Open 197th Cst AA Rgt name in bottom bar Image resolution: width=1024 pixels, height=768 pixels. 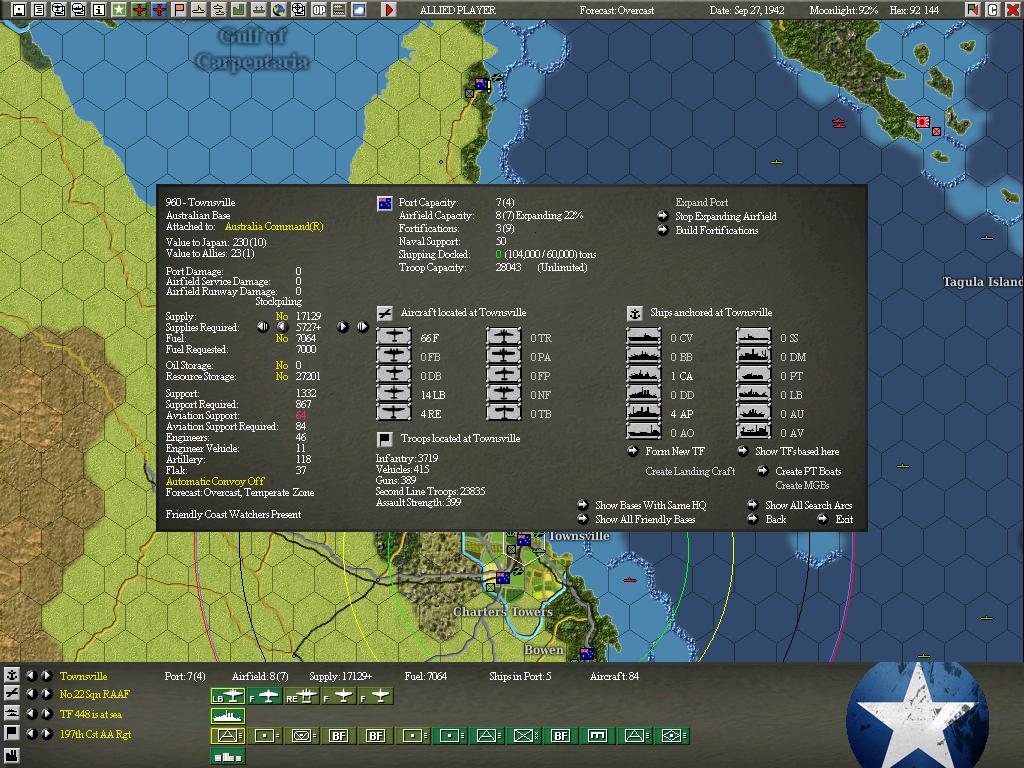pyautogui.click(x=95, y=734)
